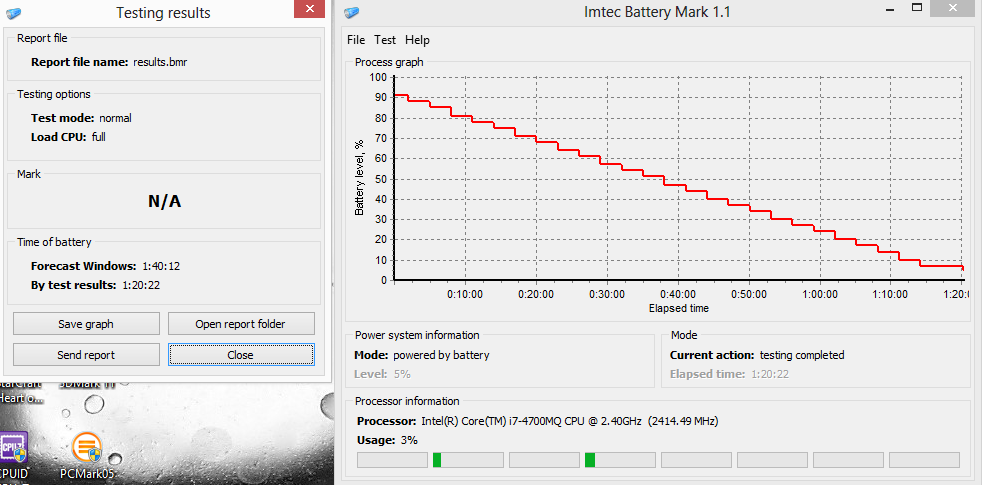Click the Usage 3% text

coord(387,440)
